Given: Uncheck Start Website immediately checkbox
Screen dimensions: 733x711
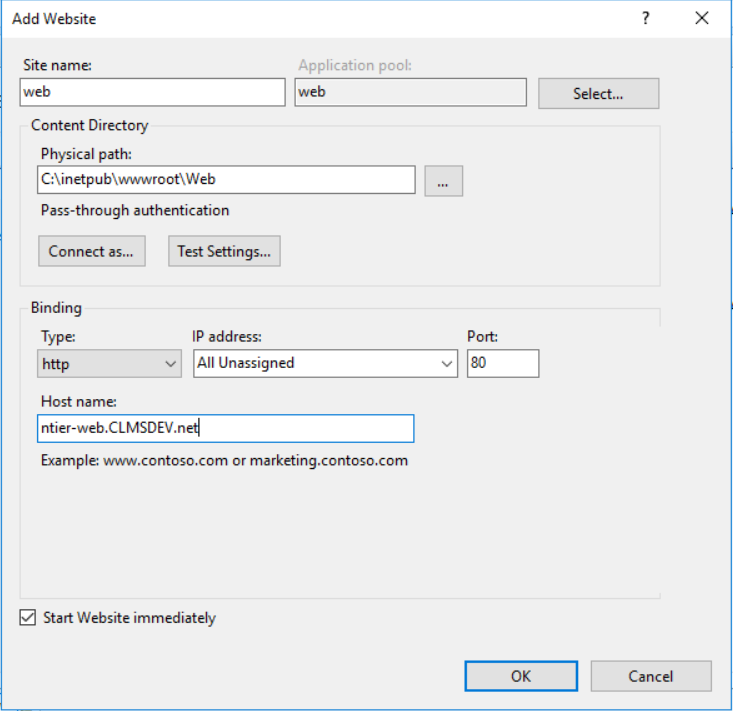Looking at the screenshot, I should [x=28, y=618].
